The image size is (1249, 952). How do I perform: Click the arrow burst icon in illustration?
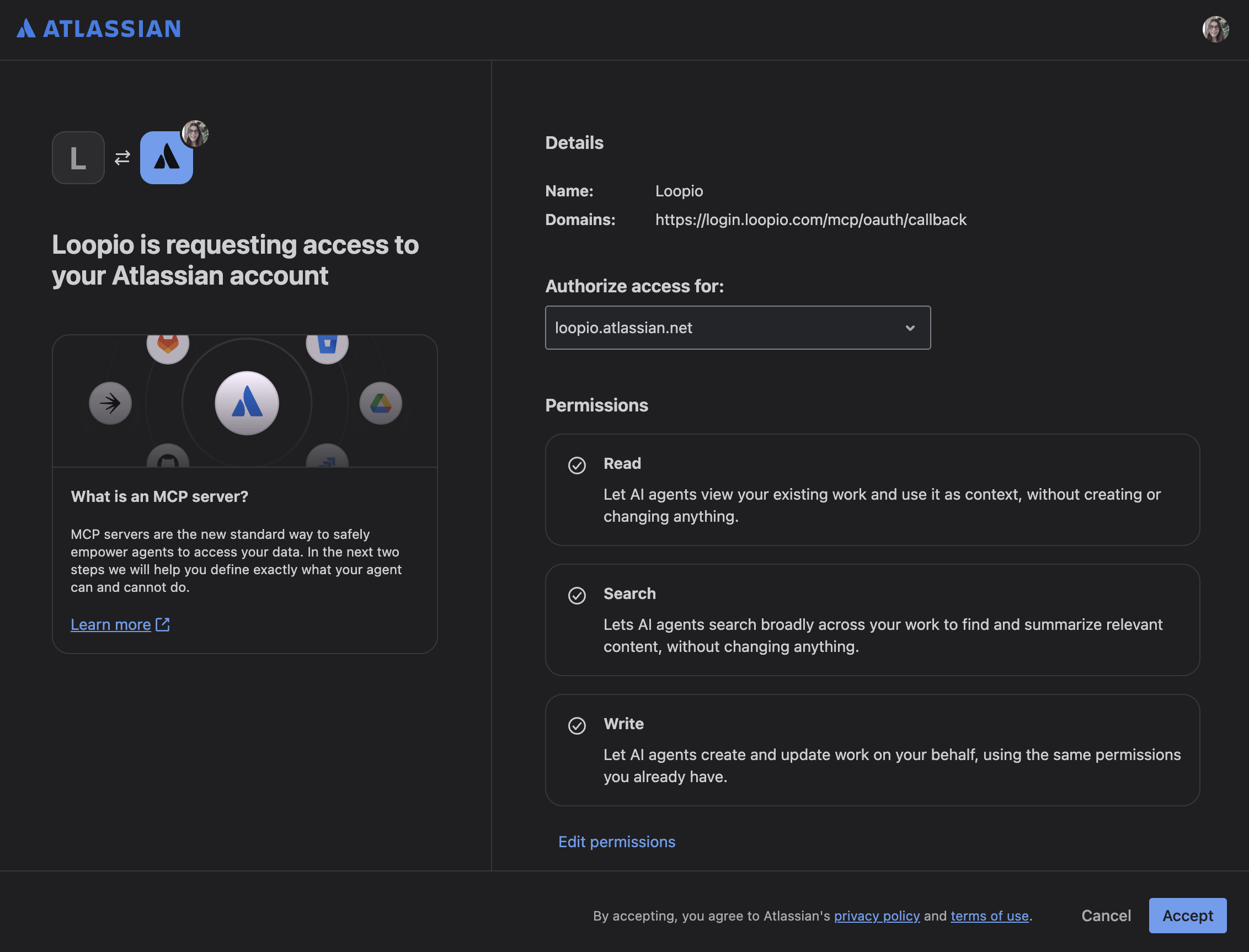pyautogui.click(x=110, y=403)
